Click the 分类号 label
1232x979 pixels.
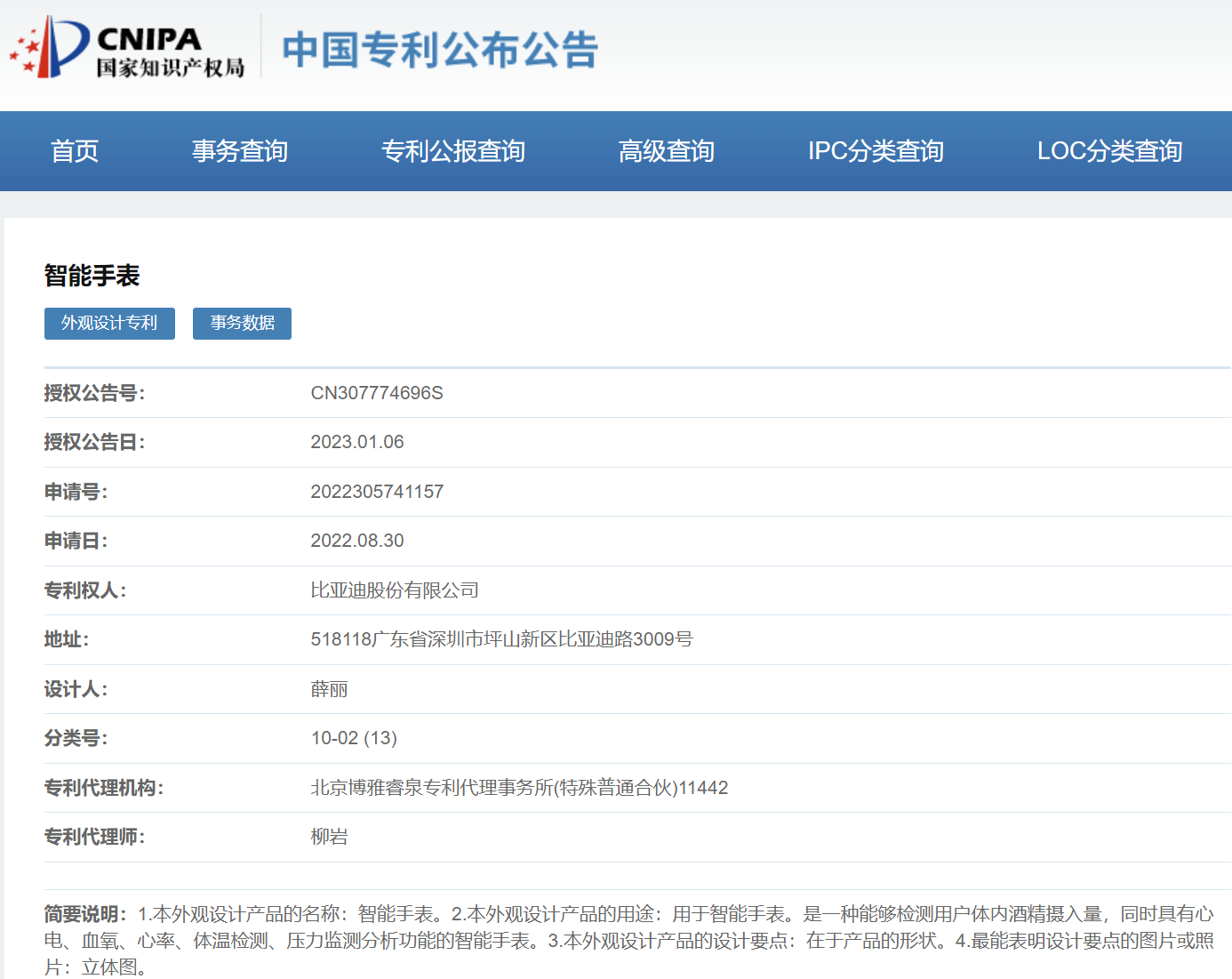coord(76,738)
